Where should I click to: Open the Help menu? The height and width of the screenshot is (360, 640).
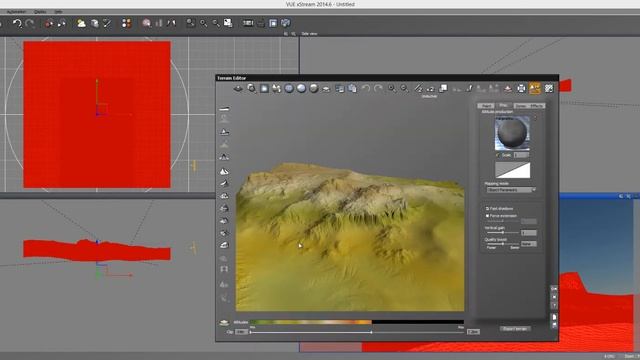point(58,12)
